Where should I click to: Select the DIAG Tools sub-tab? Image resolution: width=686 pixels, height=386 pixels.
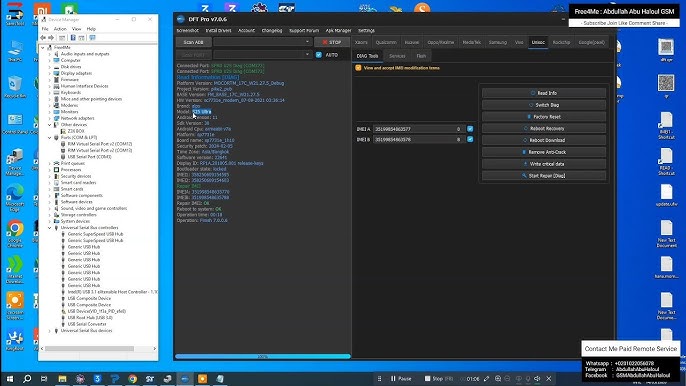click(368, 56)
